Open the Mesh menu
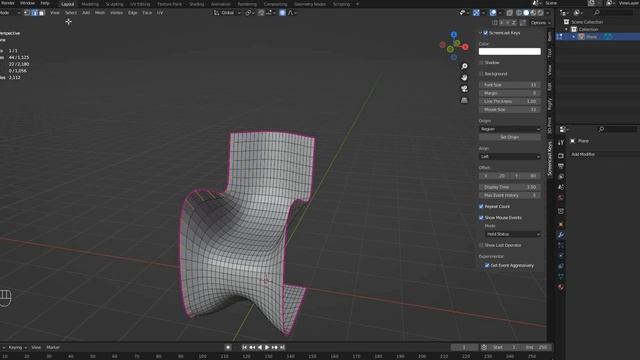Image resolution: width=640 pixels, height=360 pixels. [x=100, y=13]
